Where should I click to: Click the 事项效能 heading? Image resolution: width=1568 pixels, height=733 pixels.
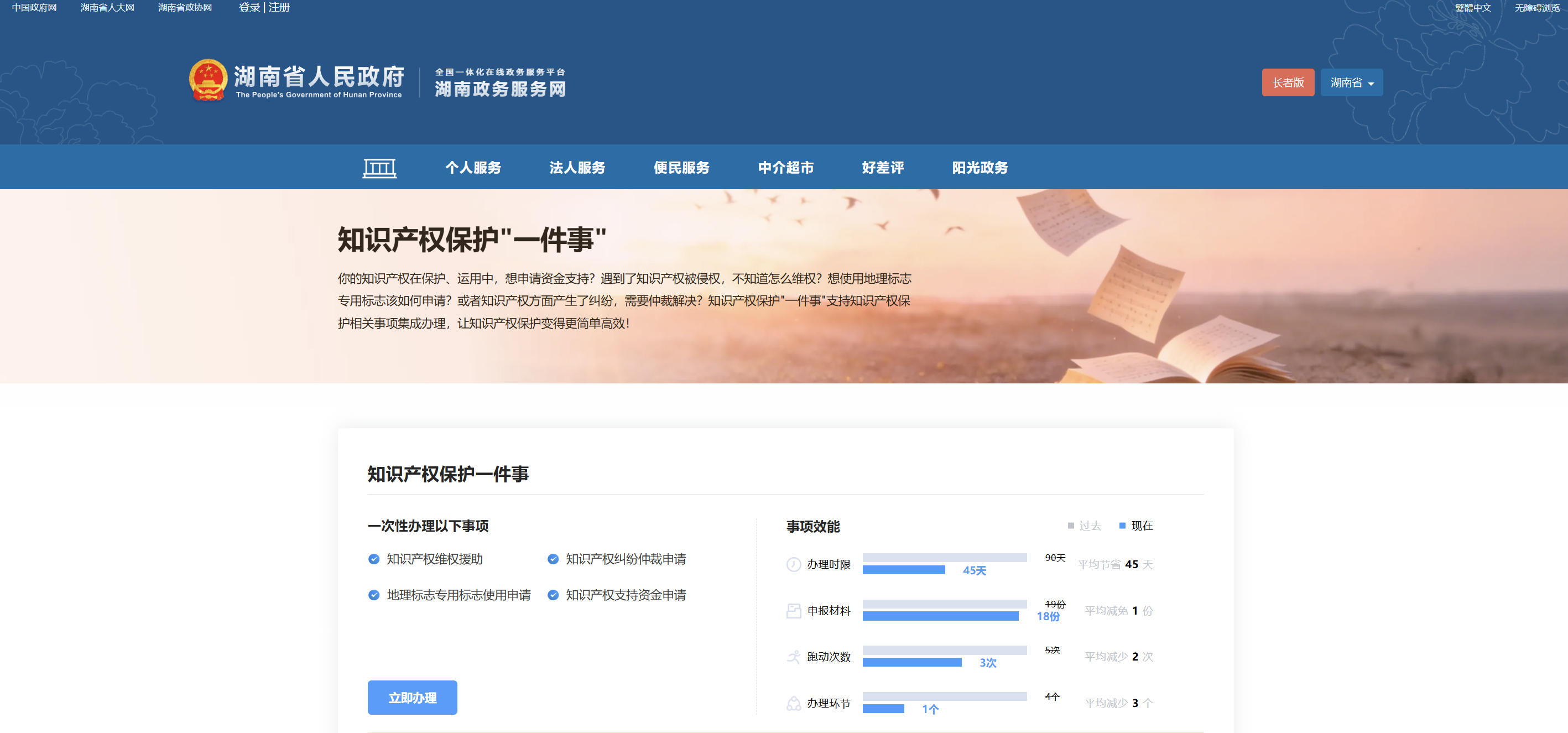pos(812,526)
